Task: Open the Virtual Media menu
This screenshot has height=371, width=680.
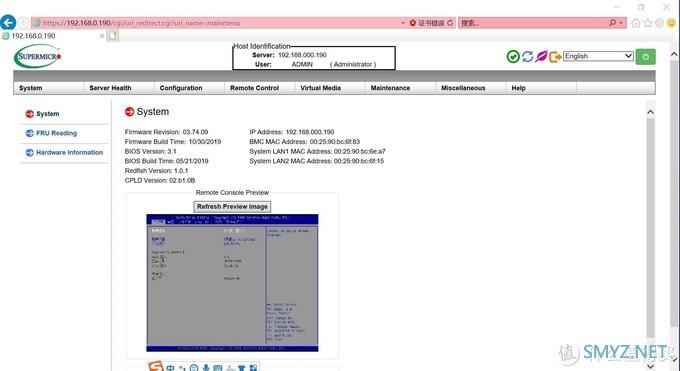Action: 320,88
